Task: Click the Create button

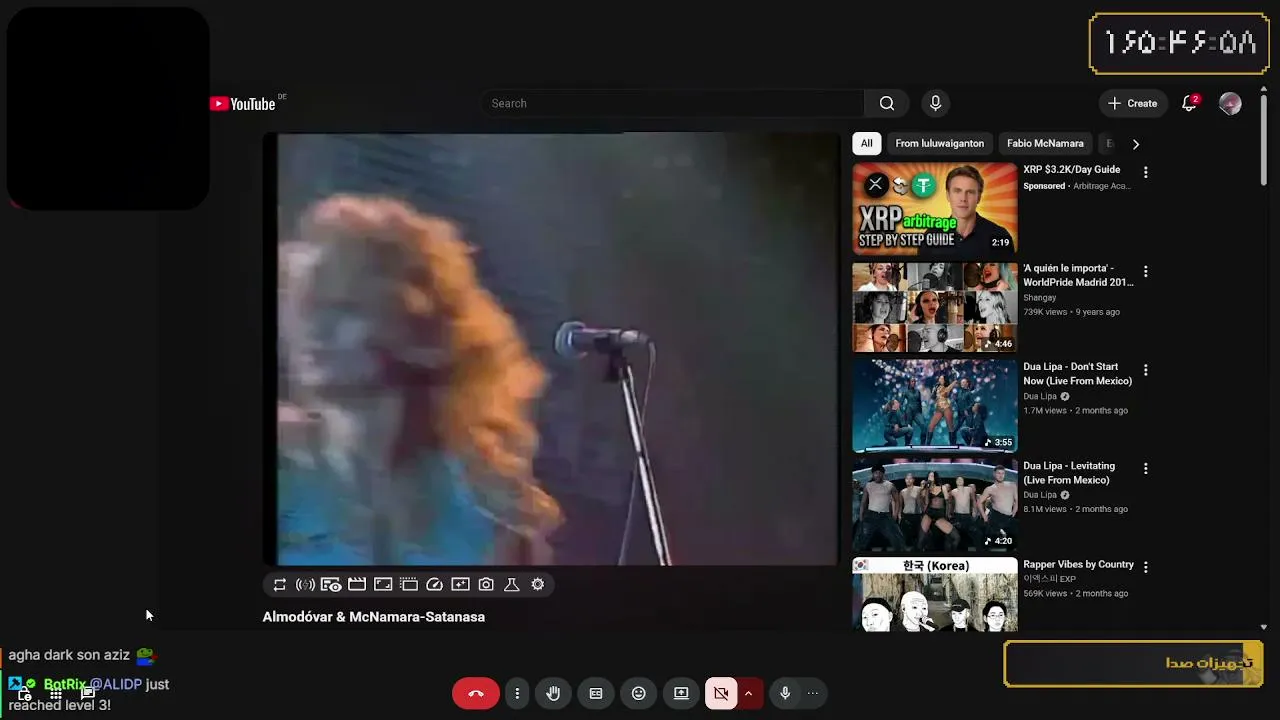Action: 1132,103
